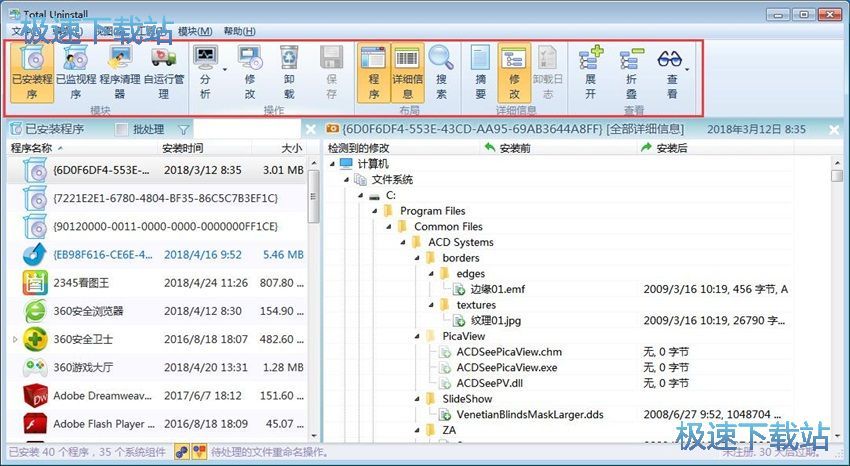Screen dimensions: 850x466
Task: Collapse the 计算机 tree node
Action: point(332,164)
